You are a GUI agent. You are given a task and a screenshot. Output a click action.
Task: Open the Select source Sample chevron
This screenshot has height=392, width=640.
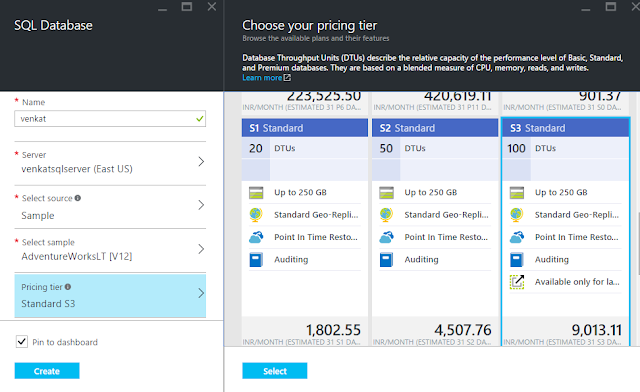pos(201,205)
